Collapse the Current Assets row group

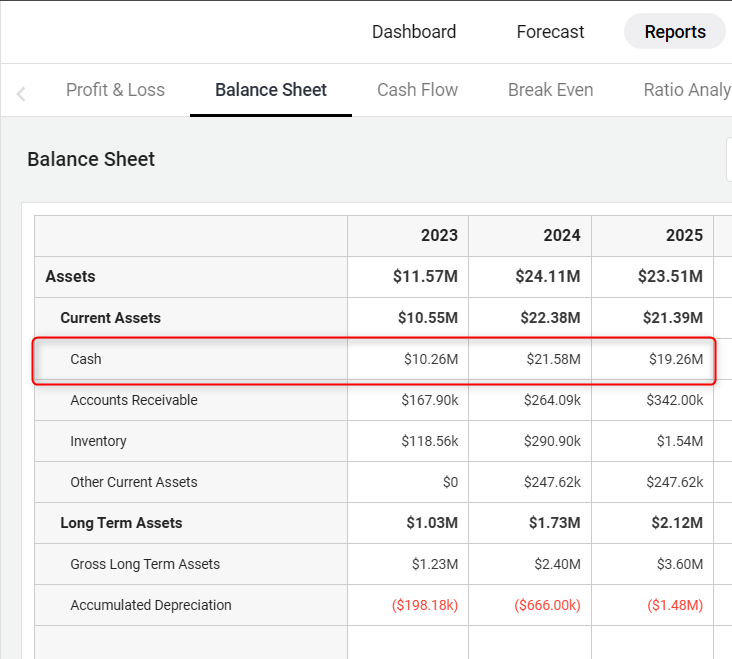coord(110,318)
